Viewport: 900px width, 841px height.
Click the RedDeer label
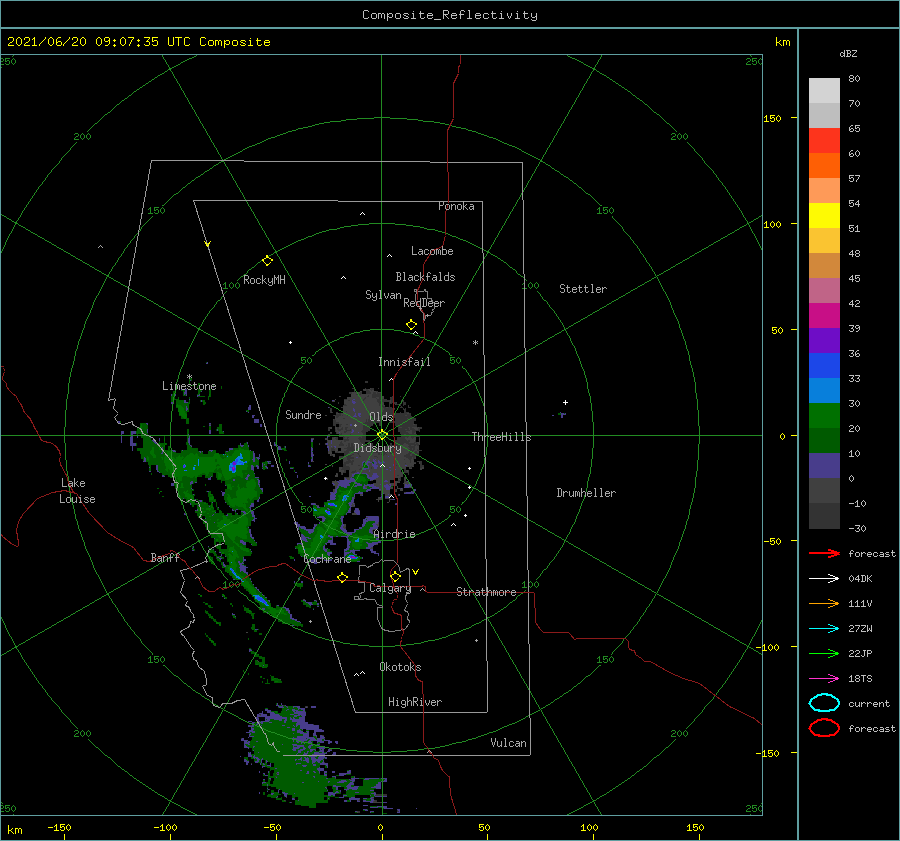pyautogui.click(x=424, y=303)
